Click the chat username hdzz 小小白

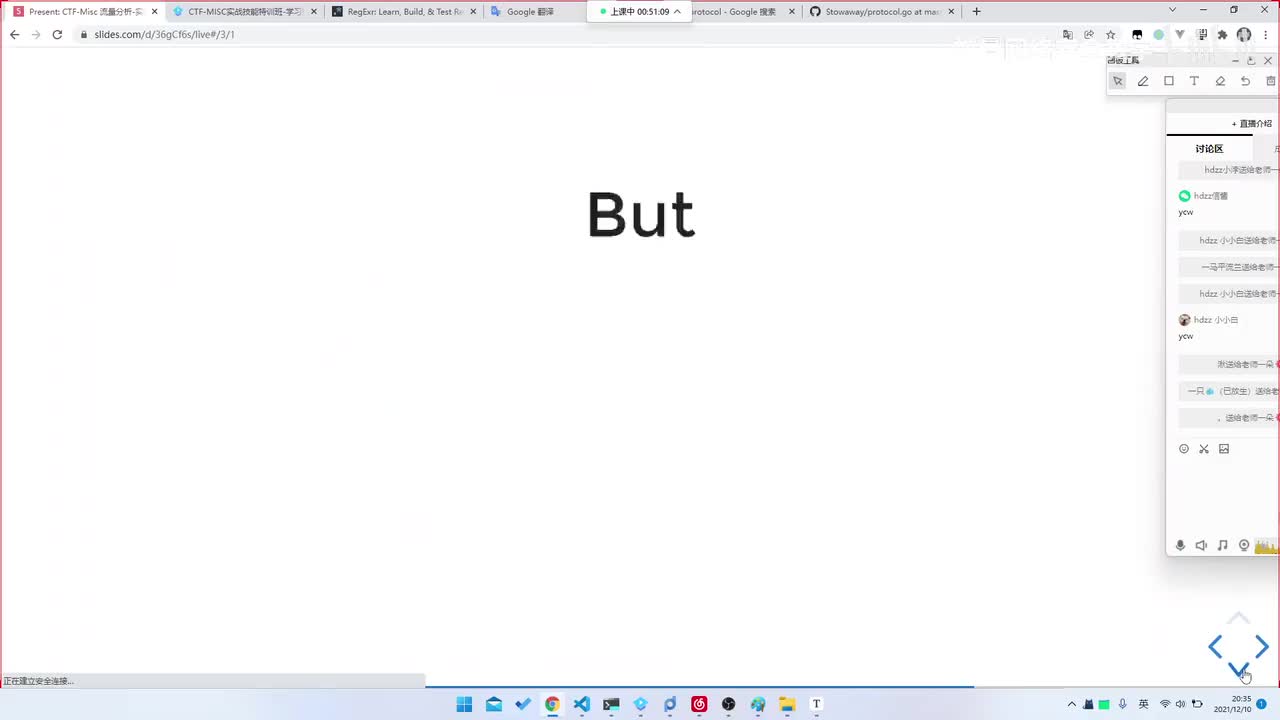[1216, 320]
